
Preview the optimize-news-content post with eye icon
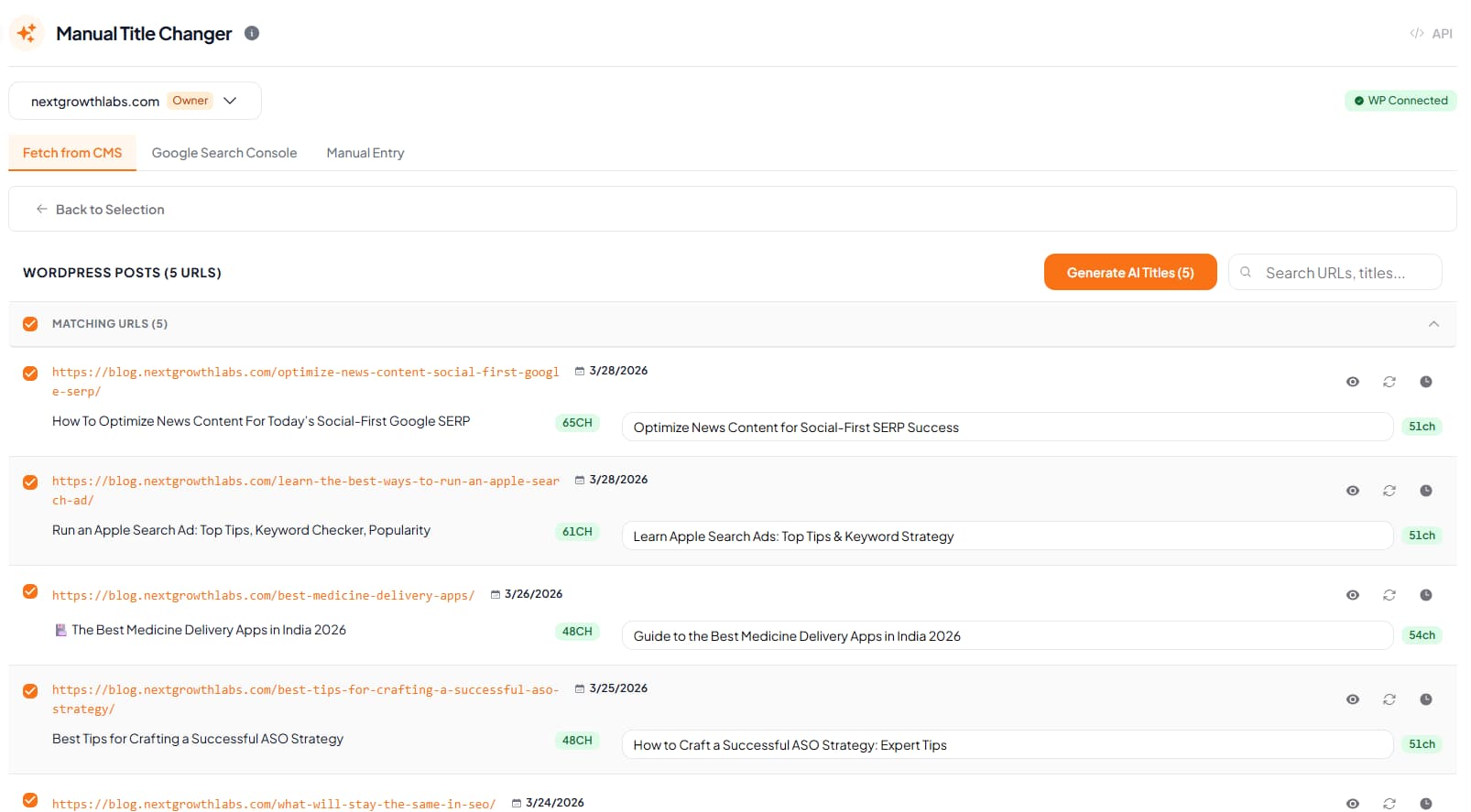click(x=1353, y=382)
